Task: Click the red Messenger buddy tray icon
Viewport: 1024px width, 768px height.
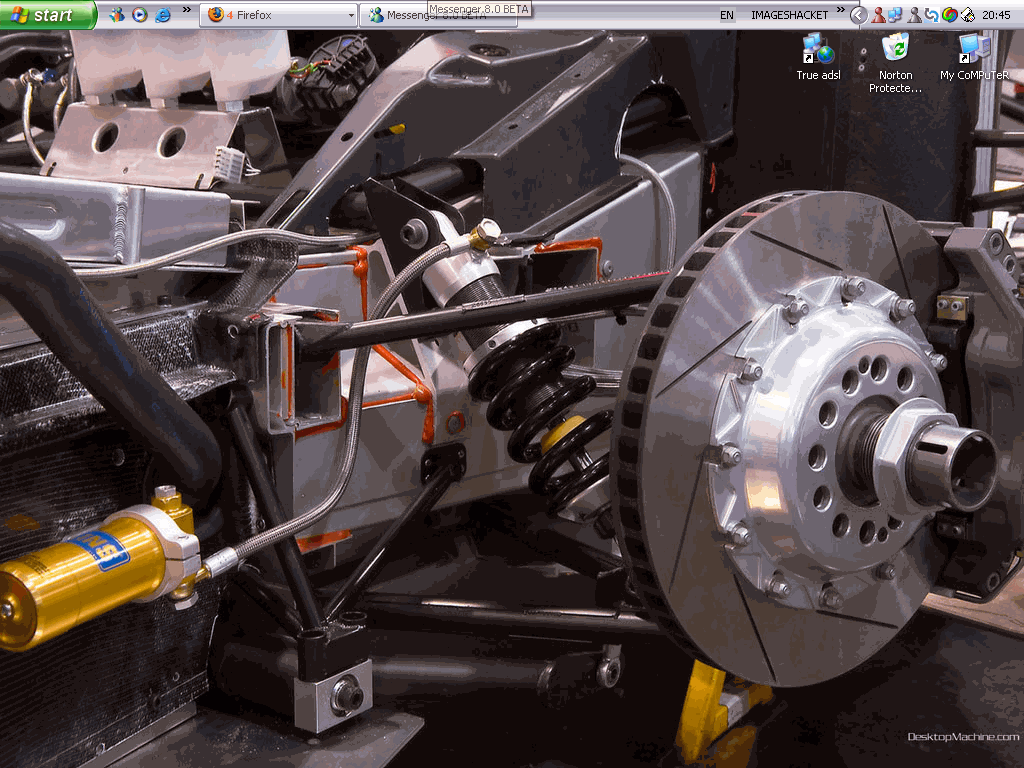Action: coord(878,15)
